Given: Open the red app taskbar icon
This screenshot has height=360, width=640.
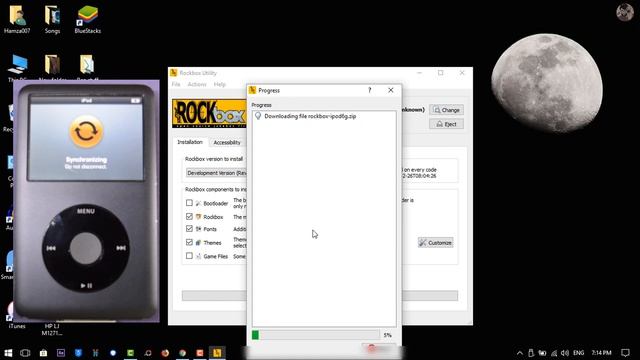Looking at the screenshot, I should (x=200, y=353).
